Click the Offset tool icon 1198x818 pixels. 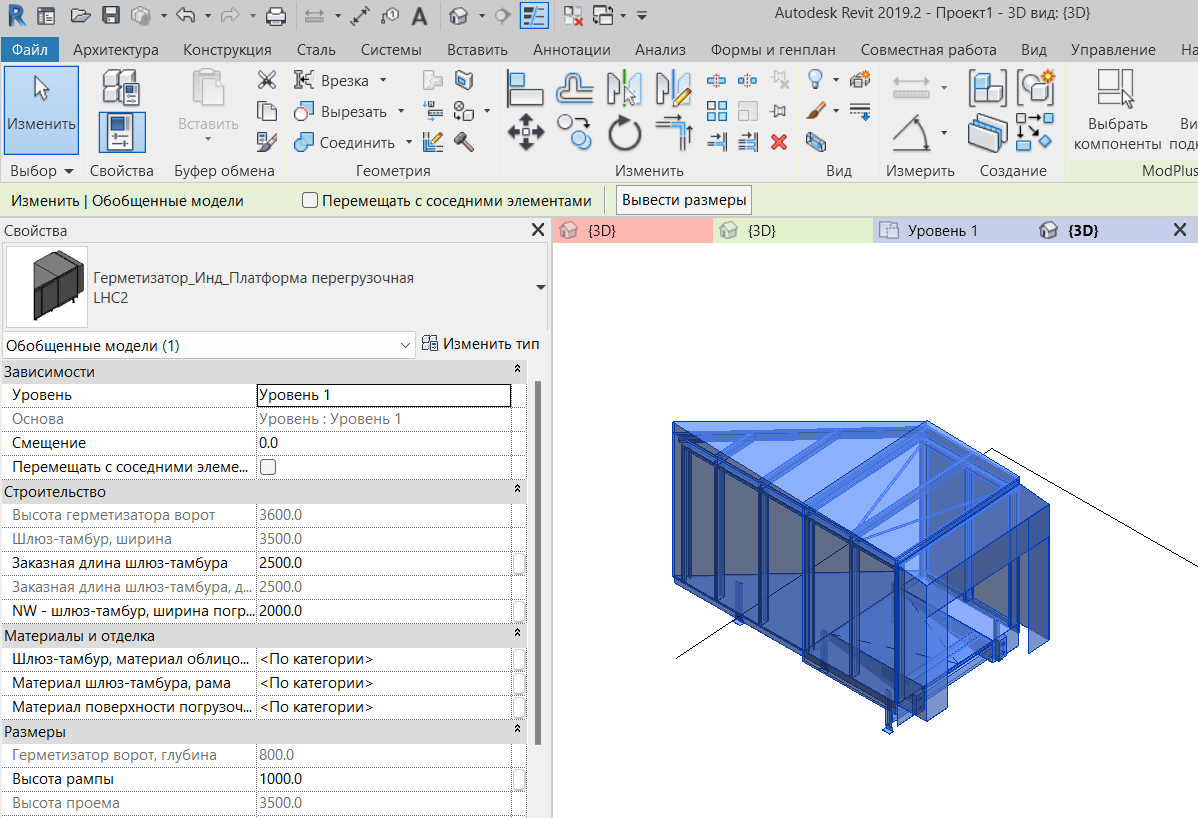pos(575,88)
